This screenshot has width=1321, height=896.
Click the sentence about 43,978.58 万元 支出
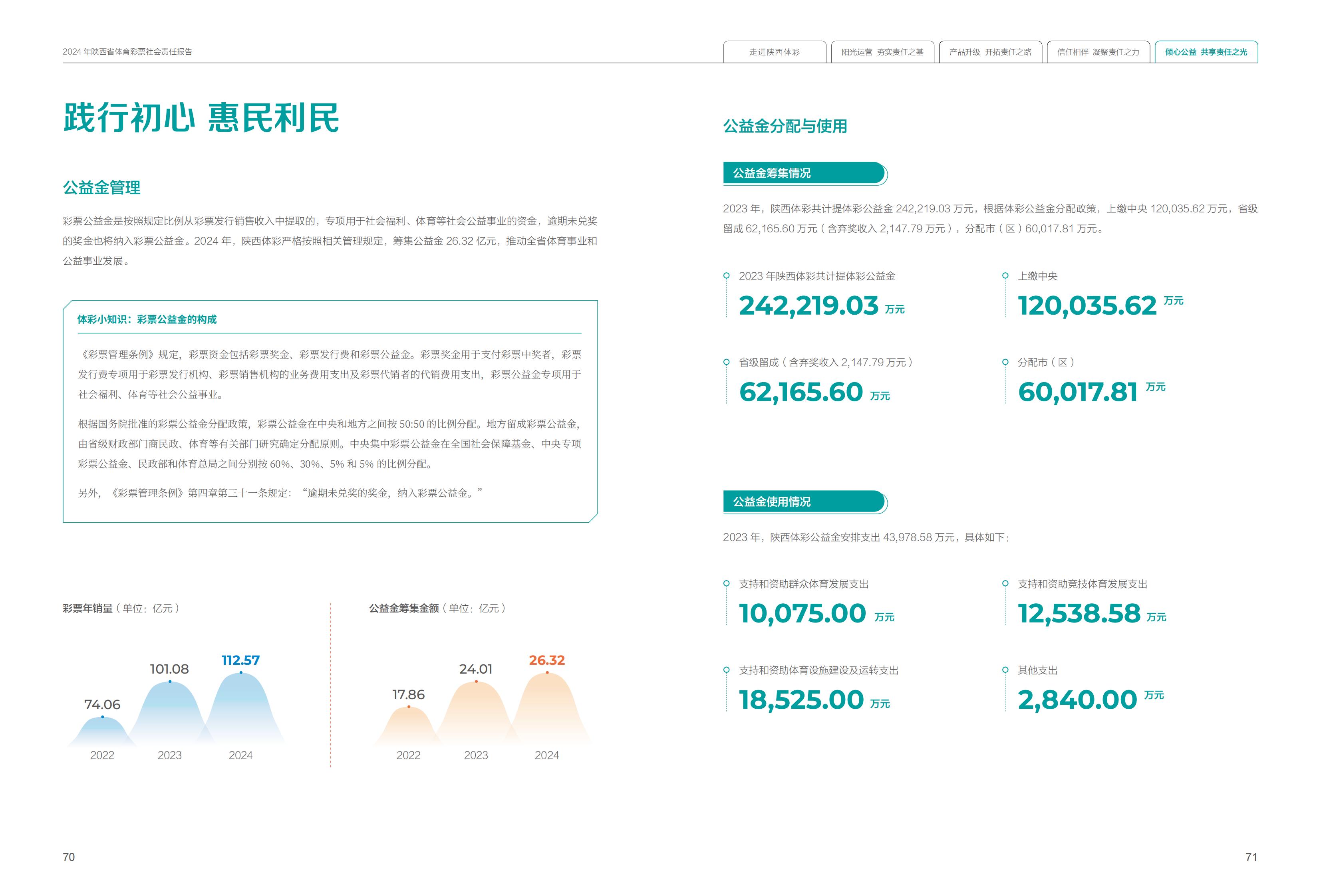coord(866,537)
